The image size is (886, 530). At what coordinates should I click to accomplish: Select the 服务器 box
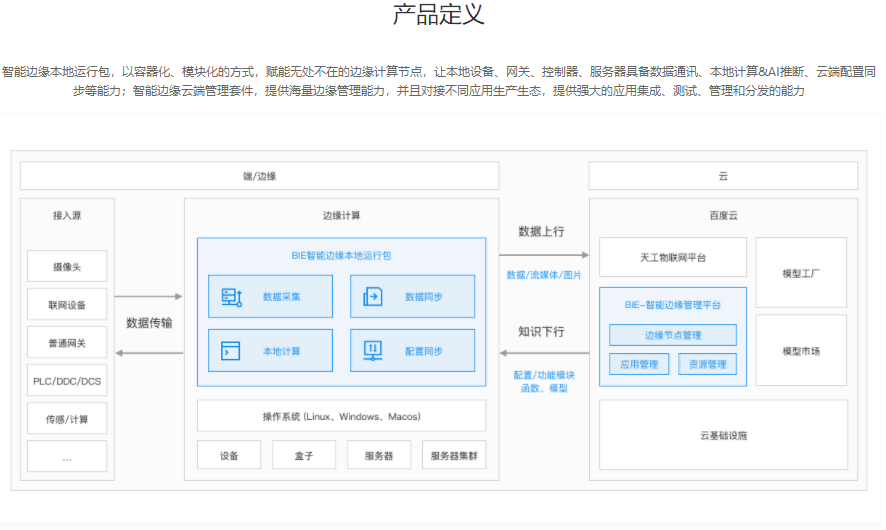pyautogui.click(x=379, y=455)
